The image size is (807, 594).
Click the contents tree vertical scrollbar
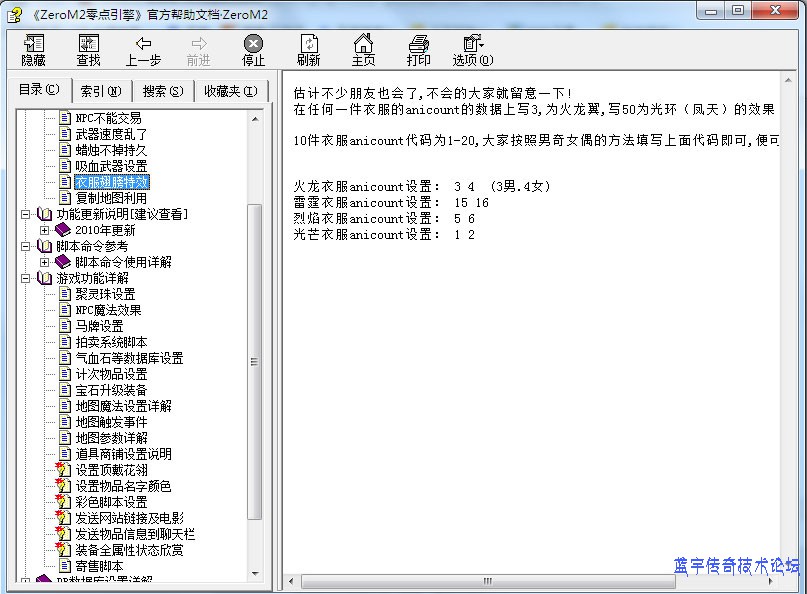pos(255,360)
